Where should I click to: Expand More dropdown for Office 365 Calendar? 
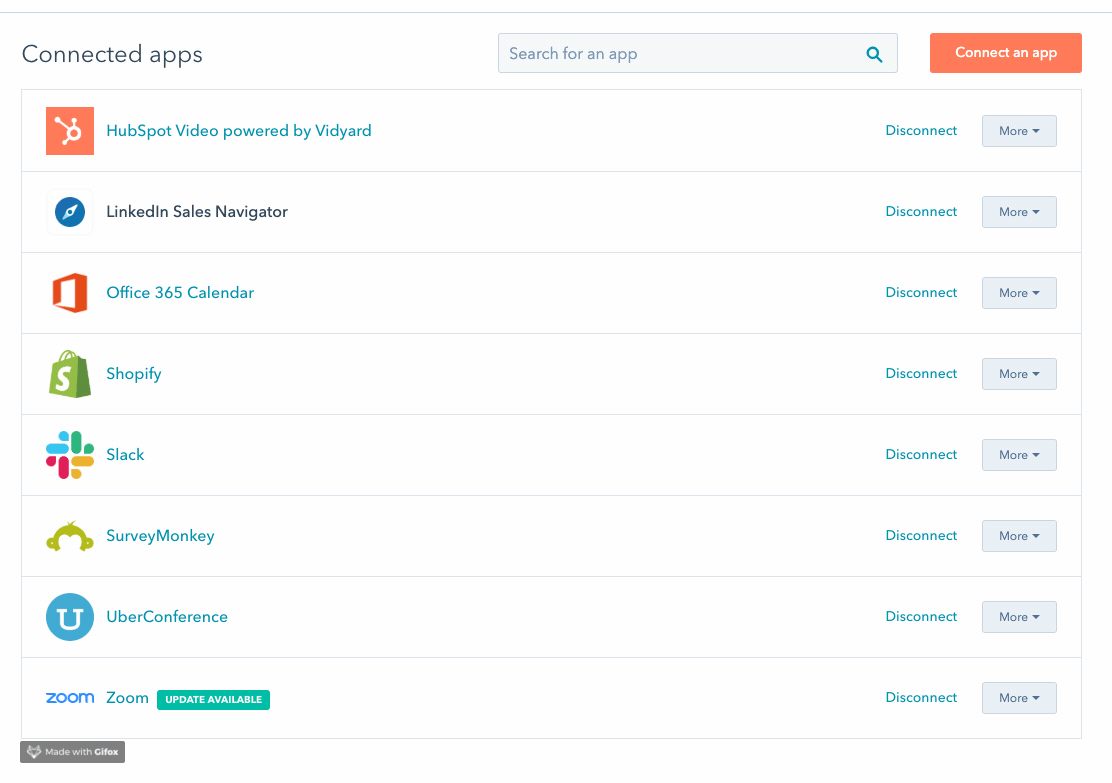coord(1019,293)
